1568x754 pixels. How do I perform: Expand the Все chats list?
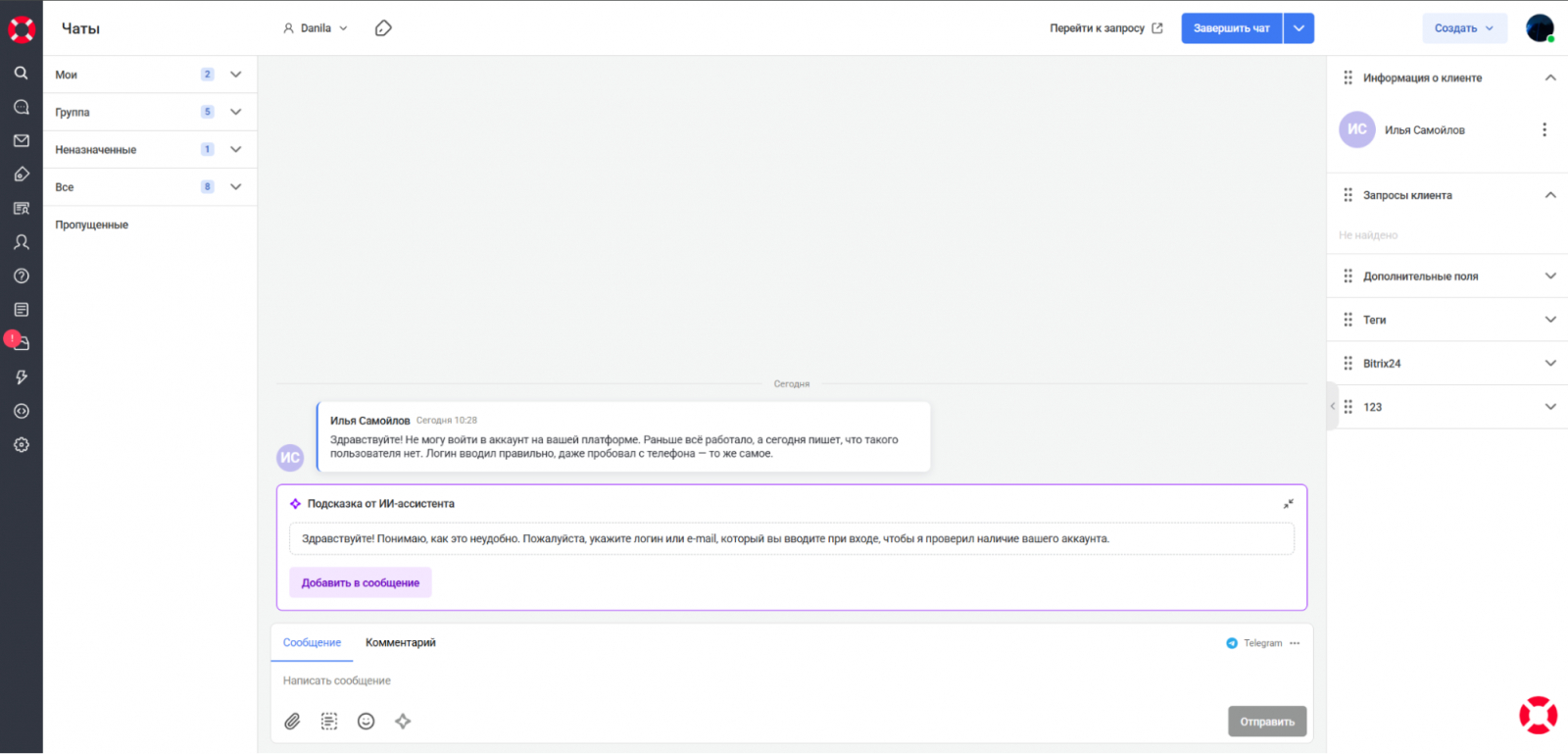[236, 186]
